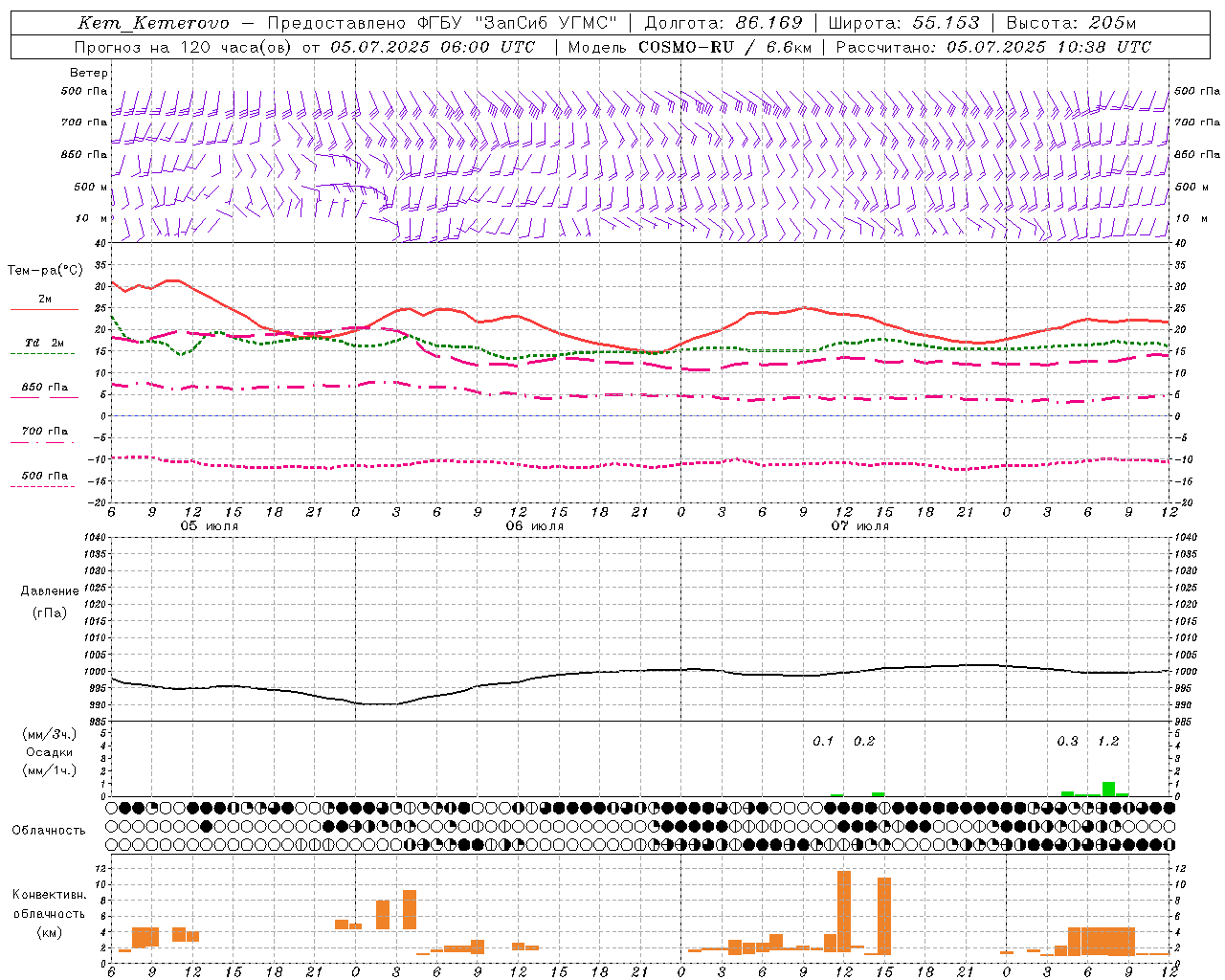Click the 700 гПа temperature legend label
Image resolution: width=1225 pixels, height=980 pixels.
[x=45, y=432]
